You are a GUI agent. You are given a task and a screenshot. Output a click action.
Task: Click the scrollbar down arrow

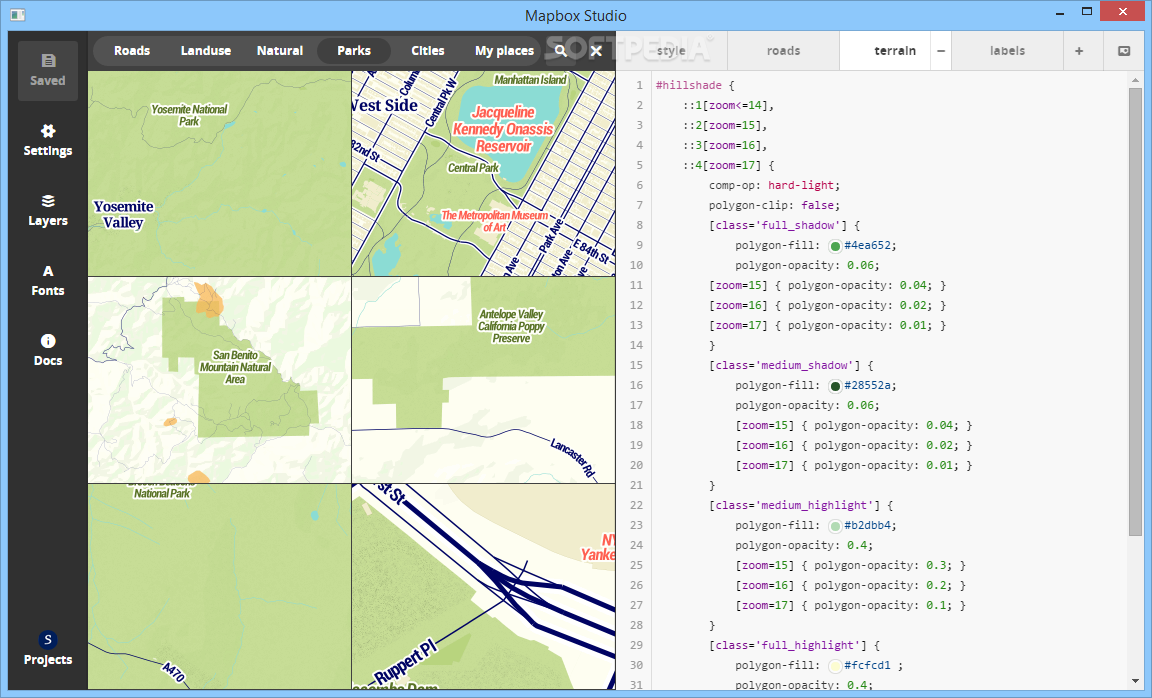coord(1135,681)
